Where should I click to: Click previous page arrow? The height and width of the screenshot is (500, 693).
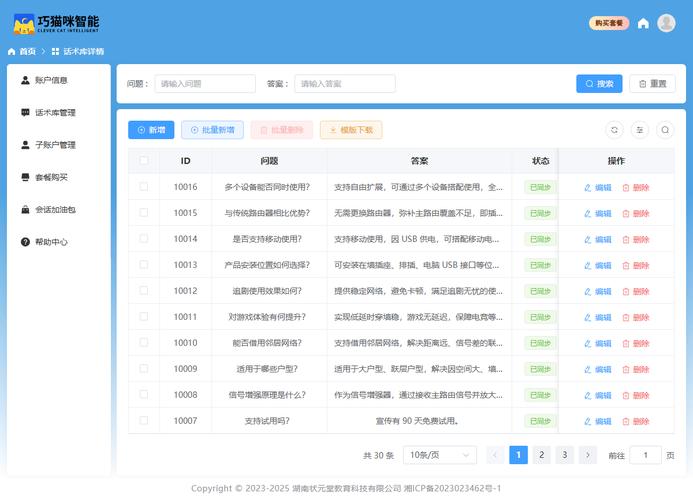click(x=495, y=455)
